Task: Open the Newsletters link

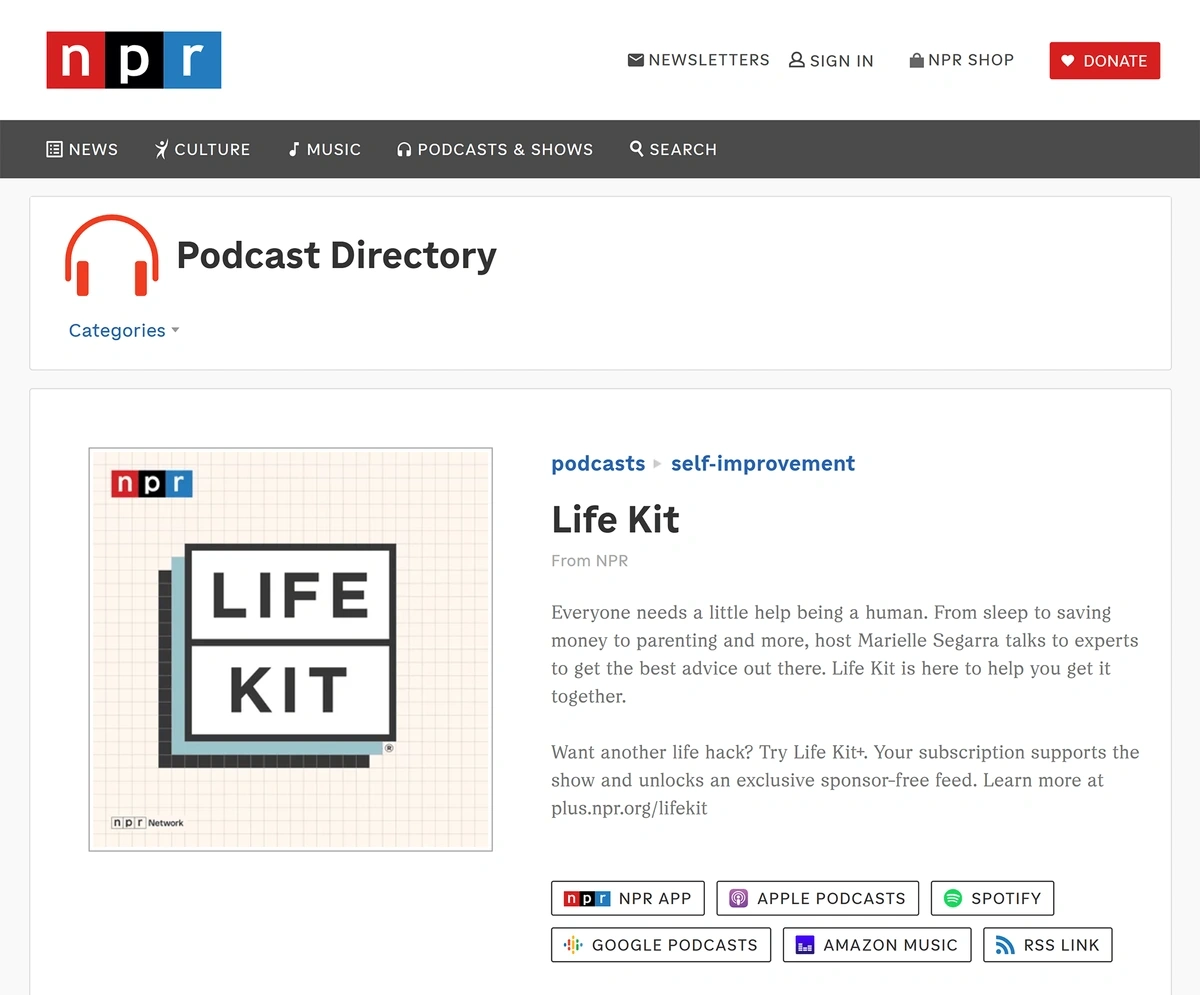Action: pyautogui.click(x=698, y=60)
